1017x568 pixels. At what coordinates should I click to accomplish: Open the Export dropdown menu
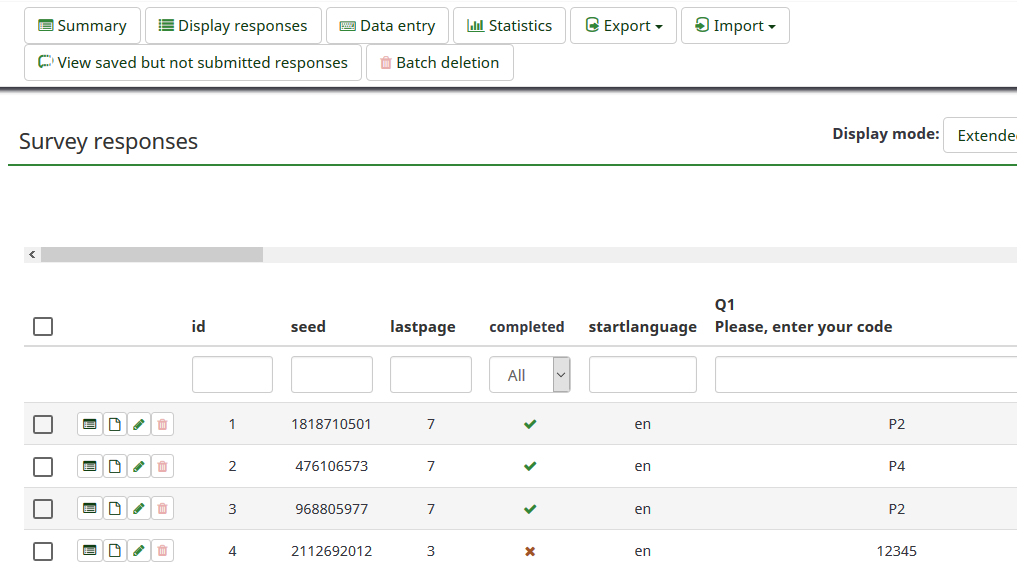tap(623, 26)
